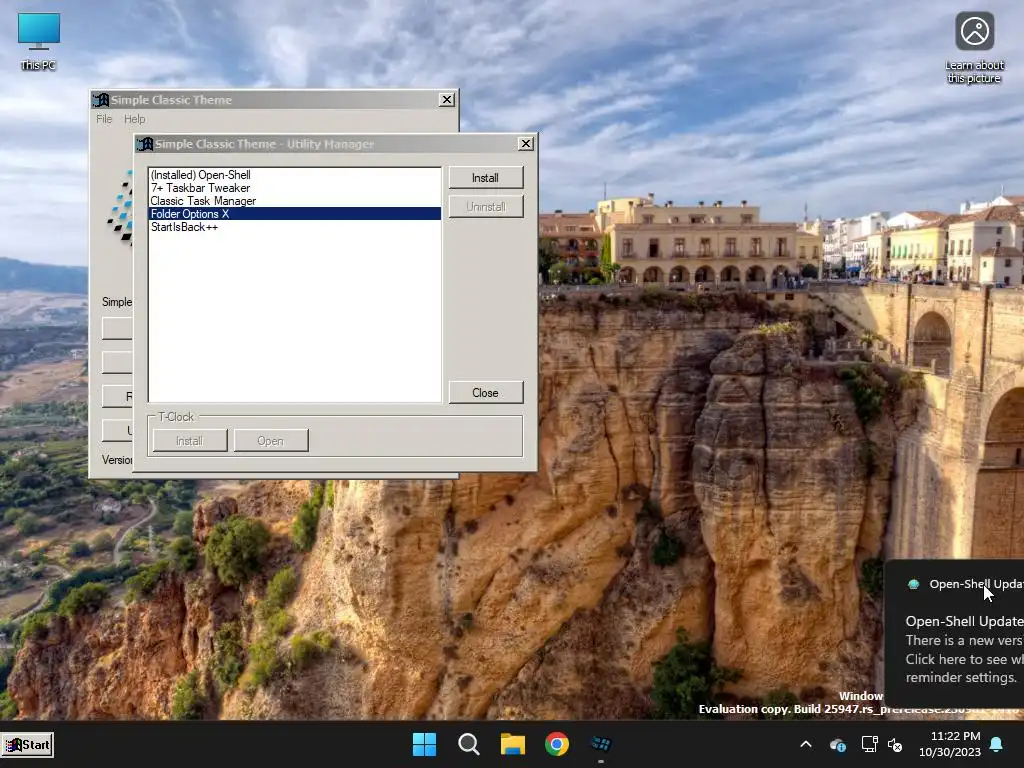1024x768 pixels.
Task: Open clock showing 11:22 PM
Action: click(950, 744)
